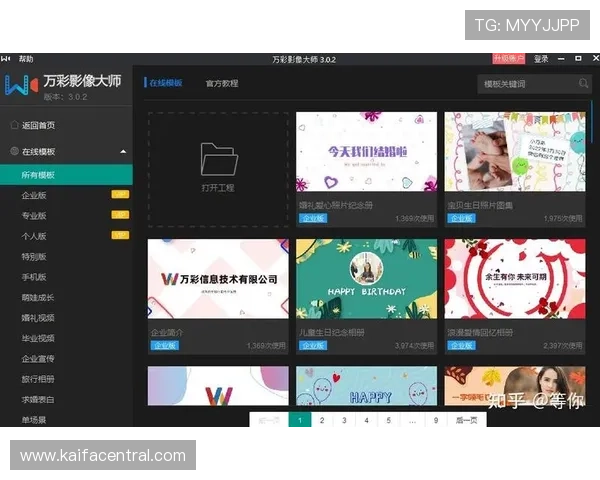This screenshot has width=600, height=480.
Task: Switch to the 官方教程 tab
Action: click(x=222, y=83)
